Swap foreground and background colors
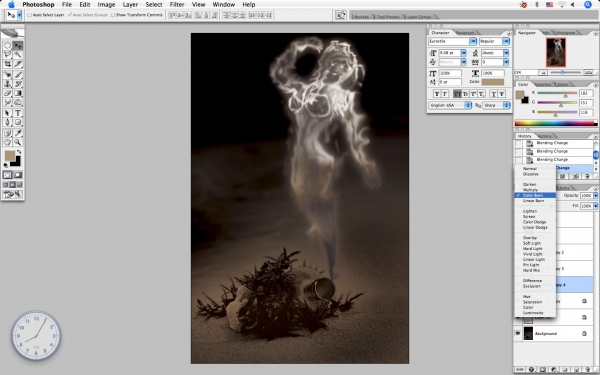The image size is (600, 375). tap(19, 152)
